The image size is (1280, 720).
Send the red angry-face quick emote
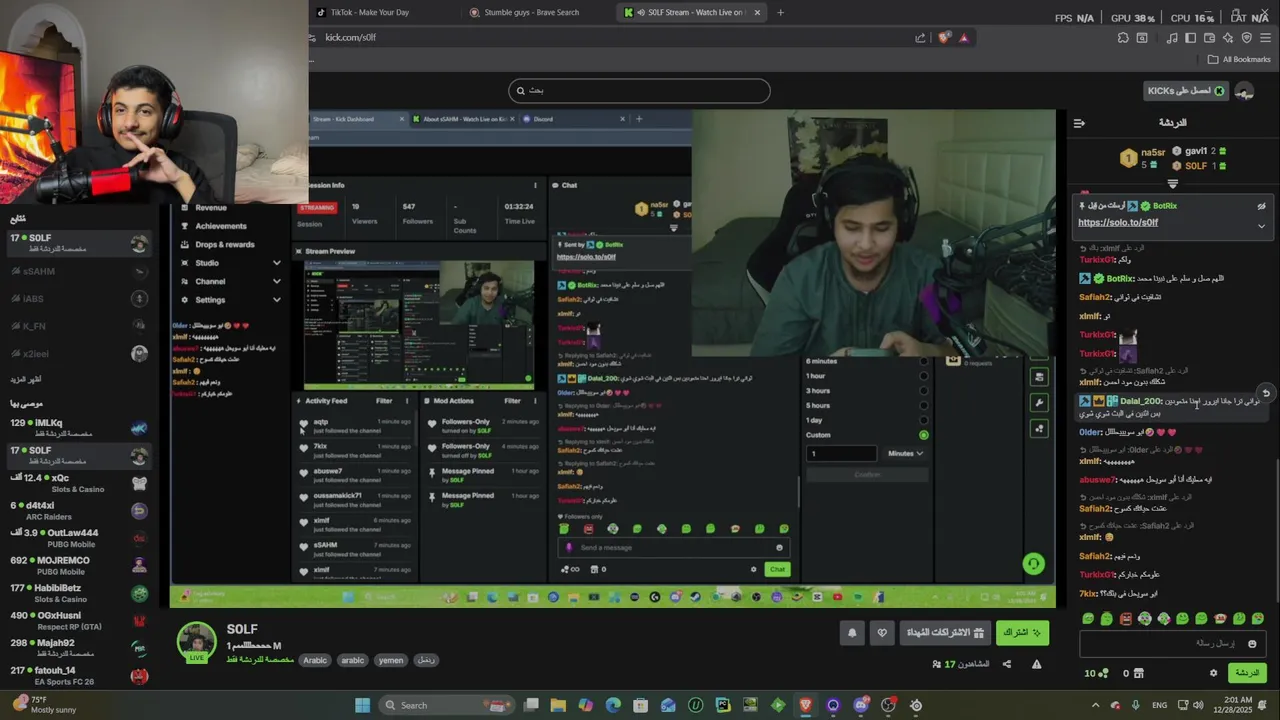1126,619
